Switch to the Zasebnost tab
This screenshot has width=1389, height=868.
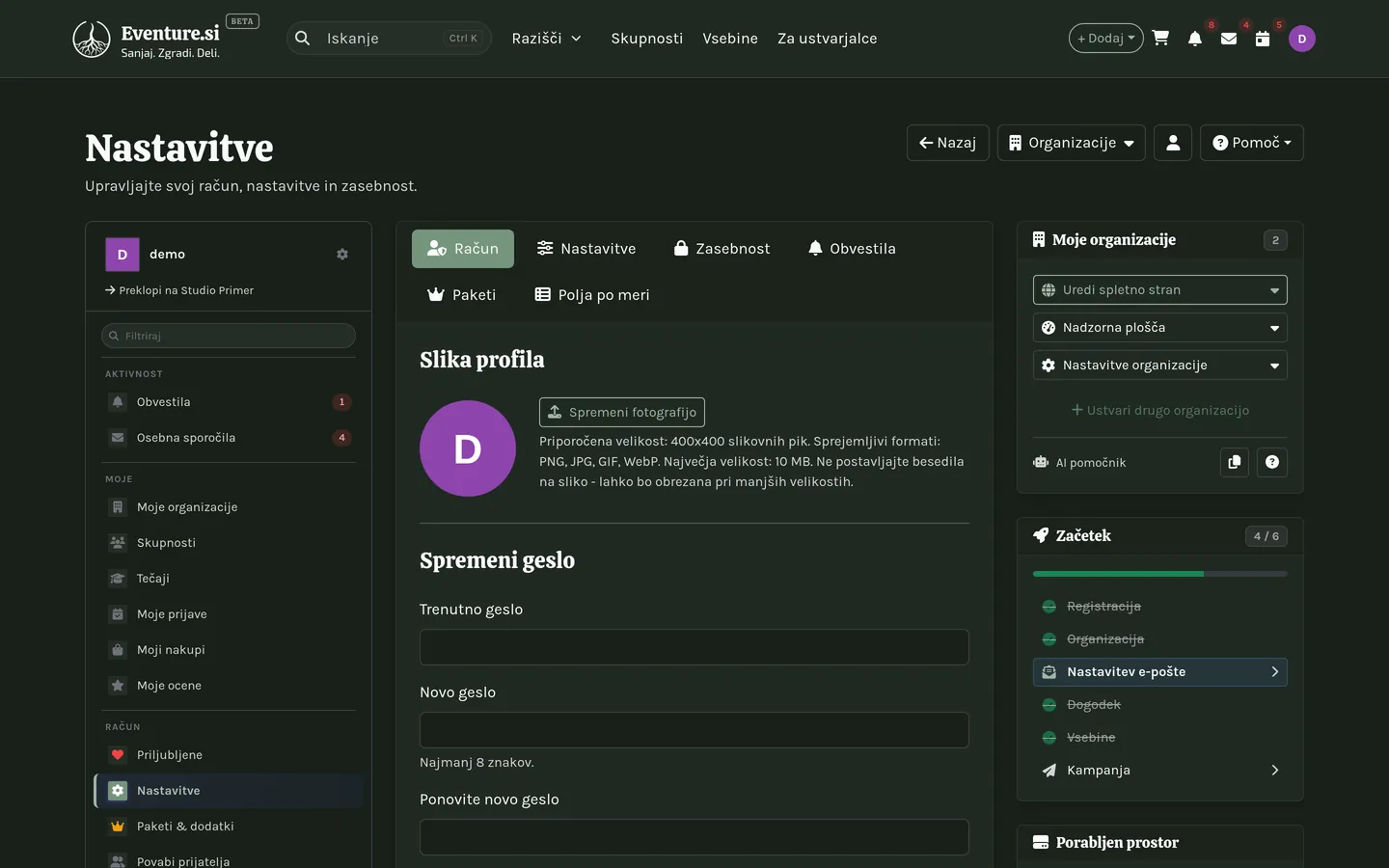point(722,249)
